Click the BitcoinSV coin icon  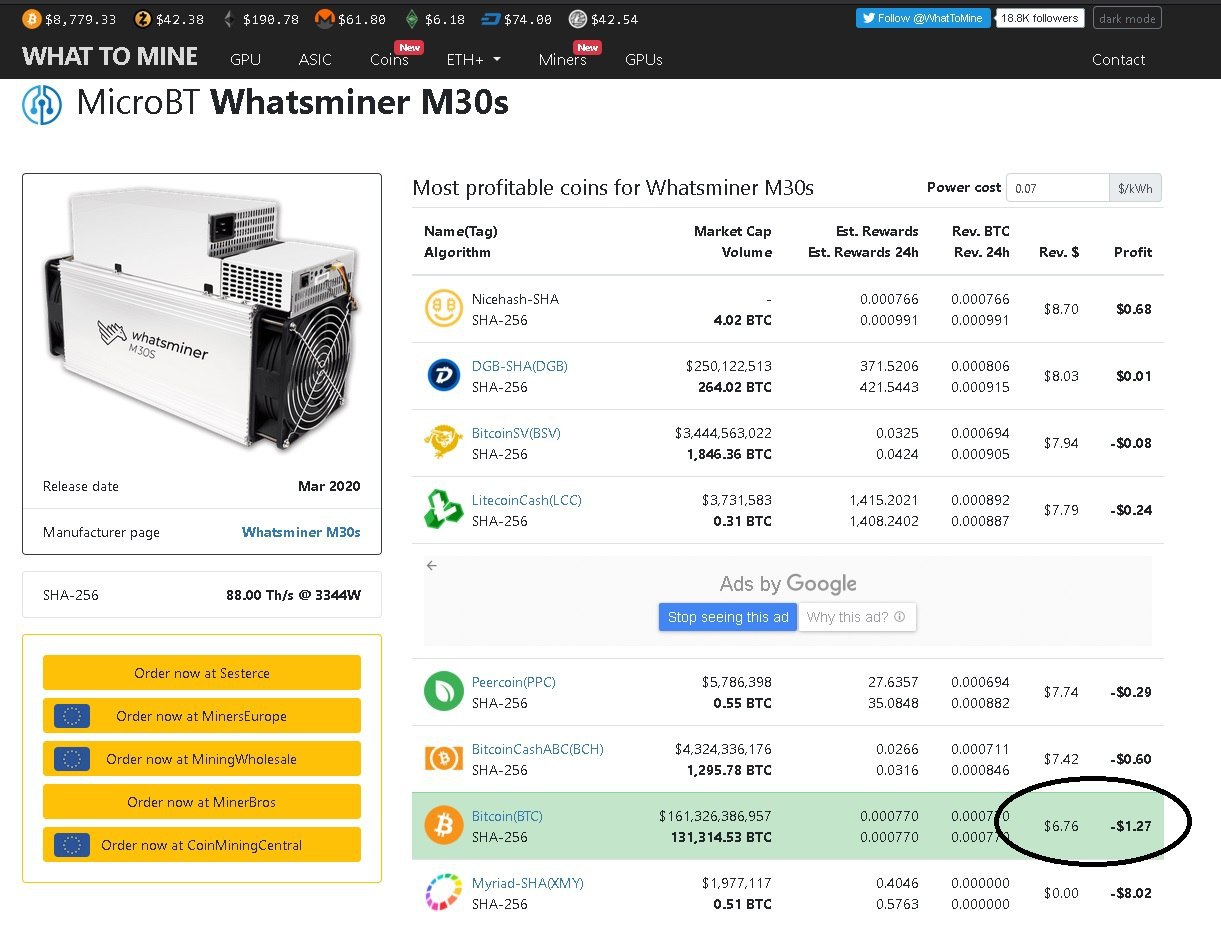[x=443, y=443]
